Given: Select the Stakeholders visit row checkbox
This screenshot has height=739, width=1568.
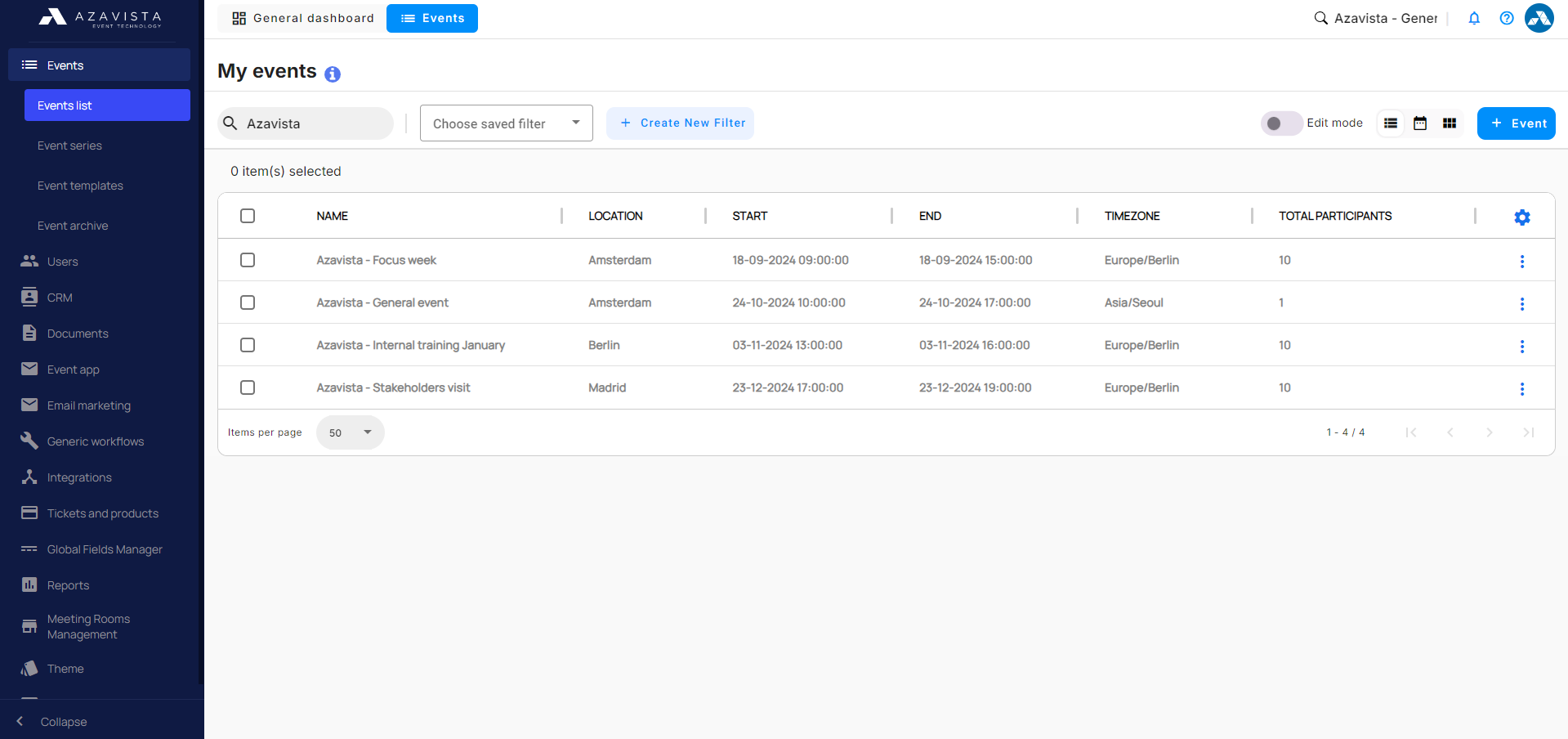Looking at the screenshot, I should (x=248, y=387).
